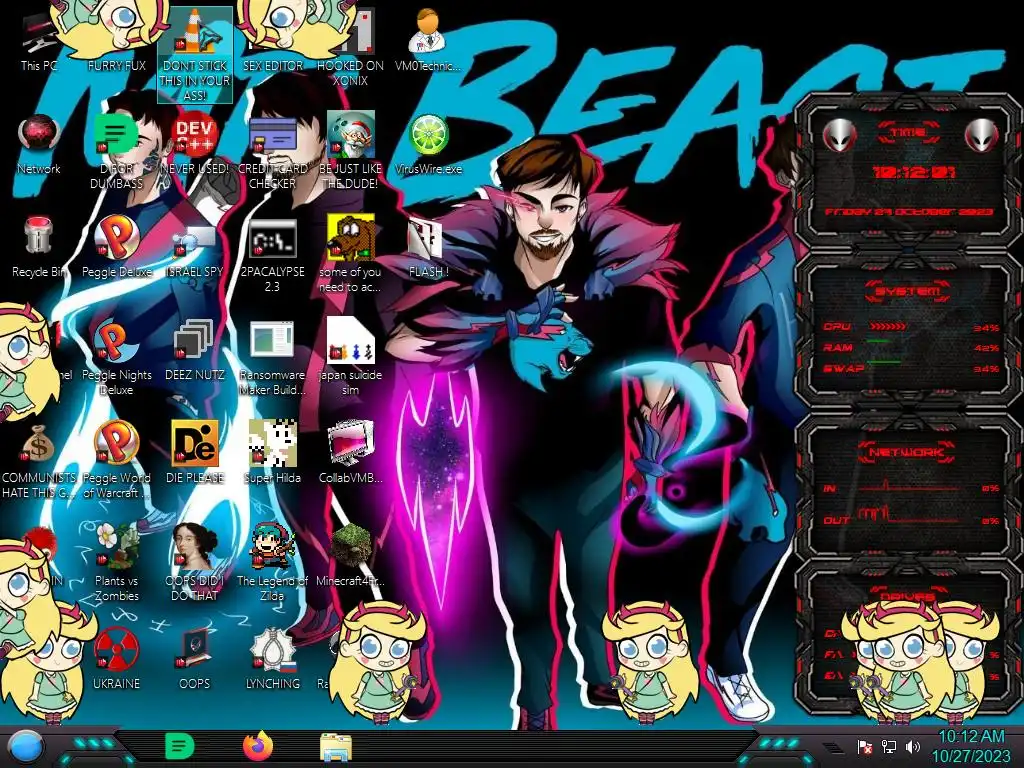Click the volume speaker tray icon

pyautogui.click(x=913, y=746)
